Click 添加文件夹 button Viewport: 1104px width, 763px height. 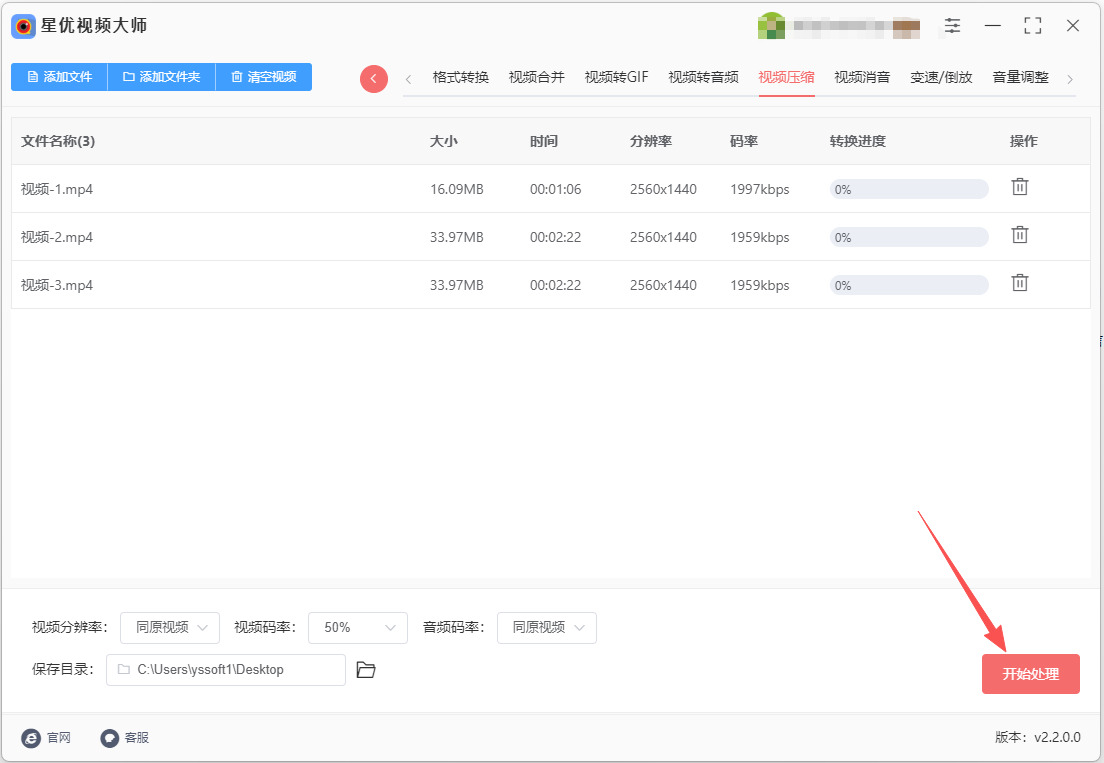(161, 77)
